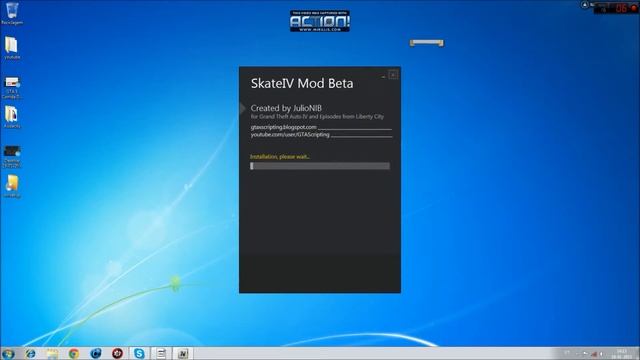
Task: Open Skype from the taskbar
Action: [139, 353]
